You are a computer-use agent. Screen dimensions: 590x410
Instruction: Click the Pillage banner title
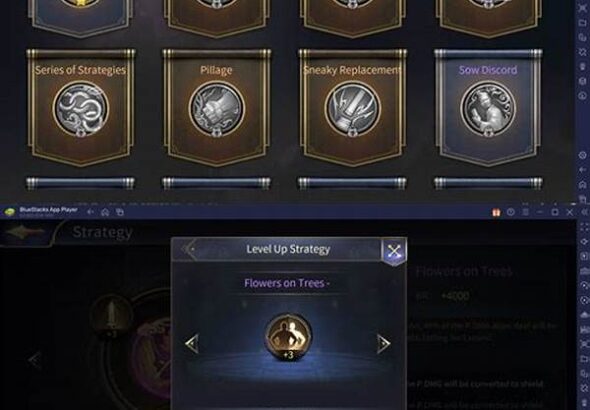tap(216, 70)
